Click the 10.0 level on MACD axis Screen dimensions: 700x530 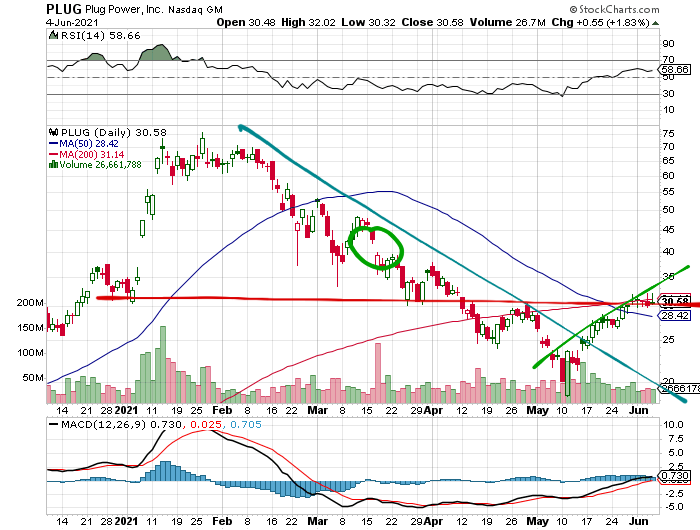(673, 425)
